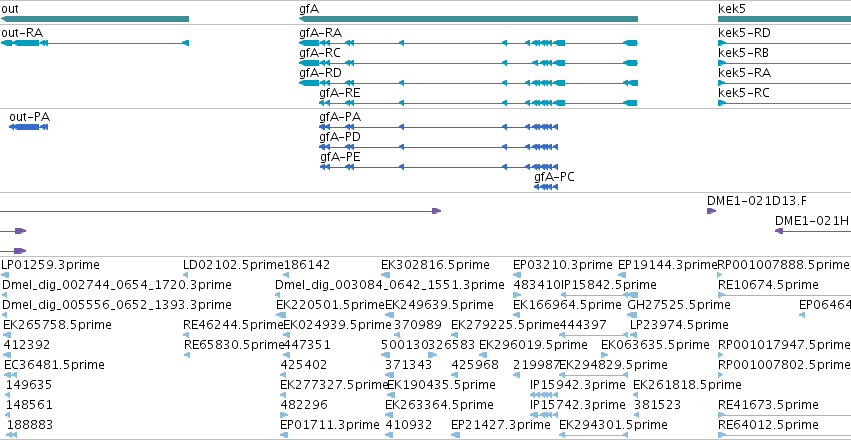Choose EST LP23974.5prime
The image size is (851, 440).
(679, 325)
